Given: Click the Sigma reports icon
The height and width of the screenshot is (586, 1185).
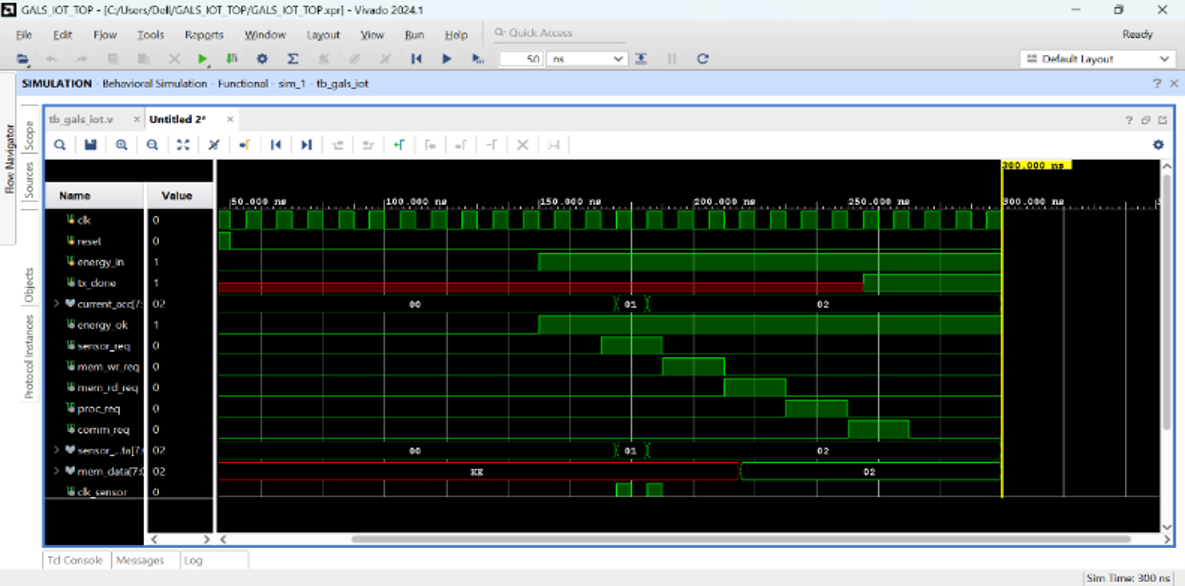Looking at the screenshot, I should click(292, 59).
